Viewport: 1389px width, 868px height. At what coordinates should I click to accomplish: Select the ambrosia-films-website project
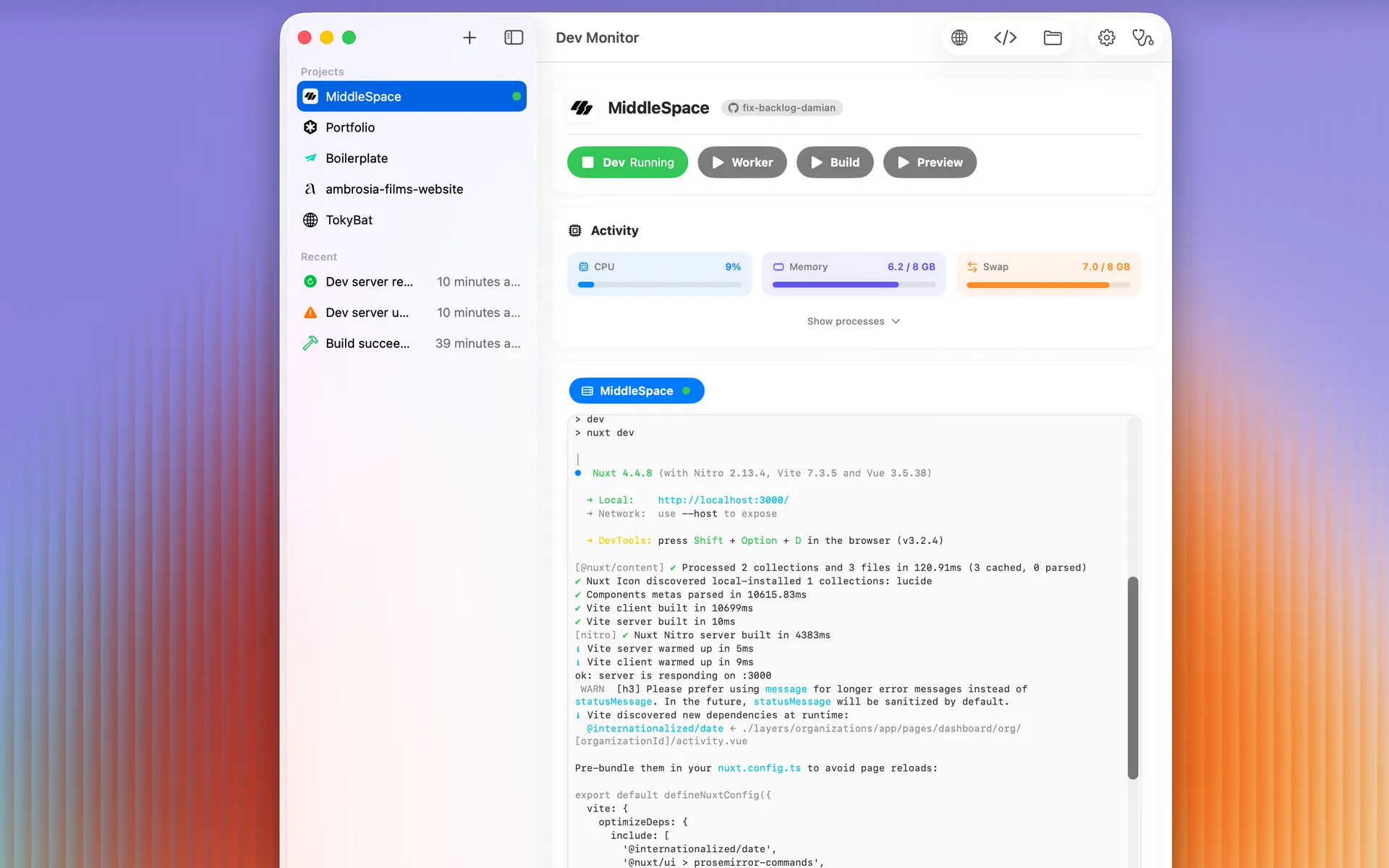tap(412, 189)
